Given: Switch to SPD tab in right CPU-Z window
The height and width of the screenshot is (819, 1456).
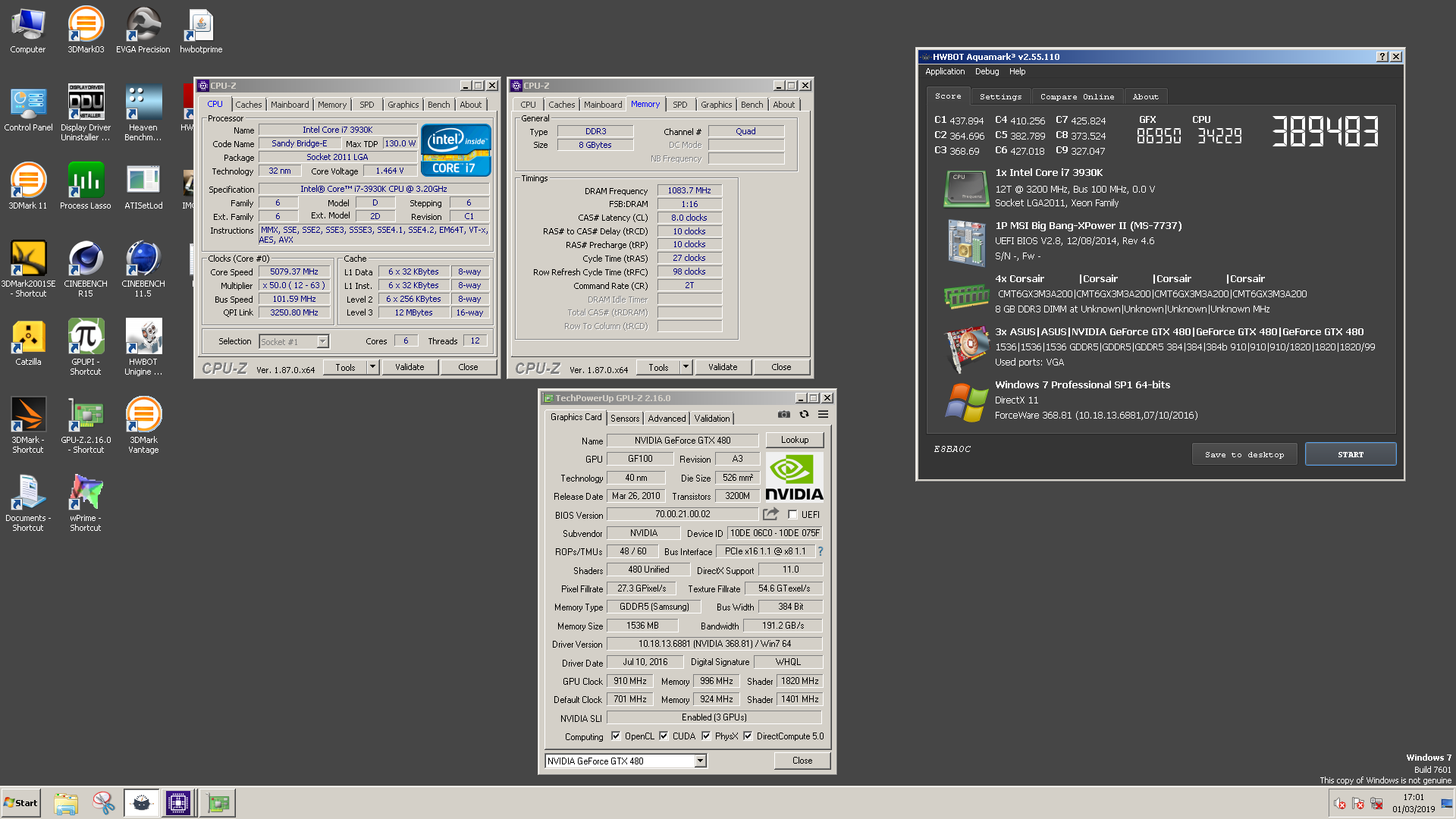Looking at the screenshot, I should [x=680, y=105].
